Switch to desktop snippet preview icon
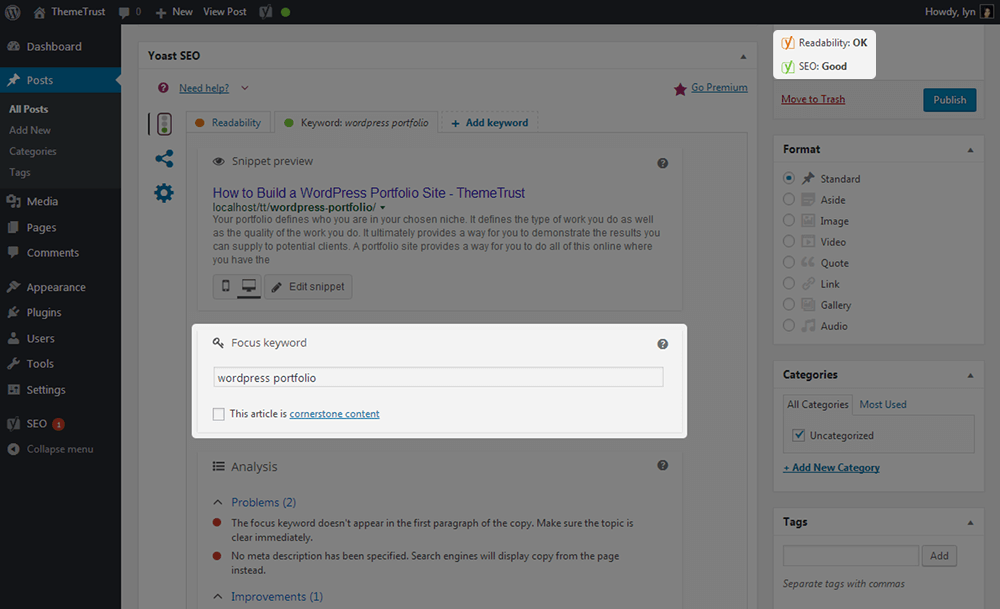1000x609 pixels. coord(249,287)
